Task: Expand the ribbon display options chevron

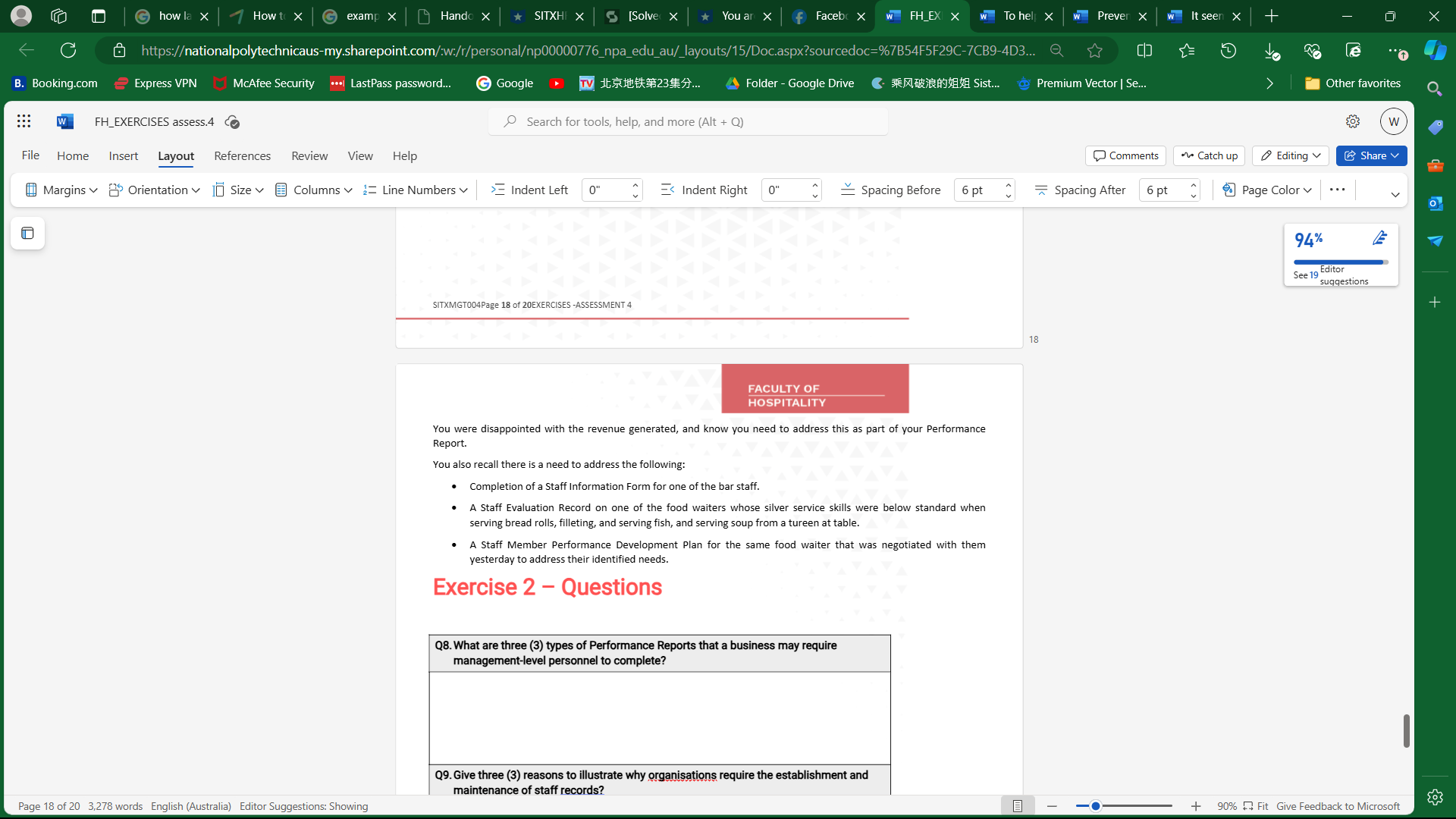Action: click(x=1395, y=194)
